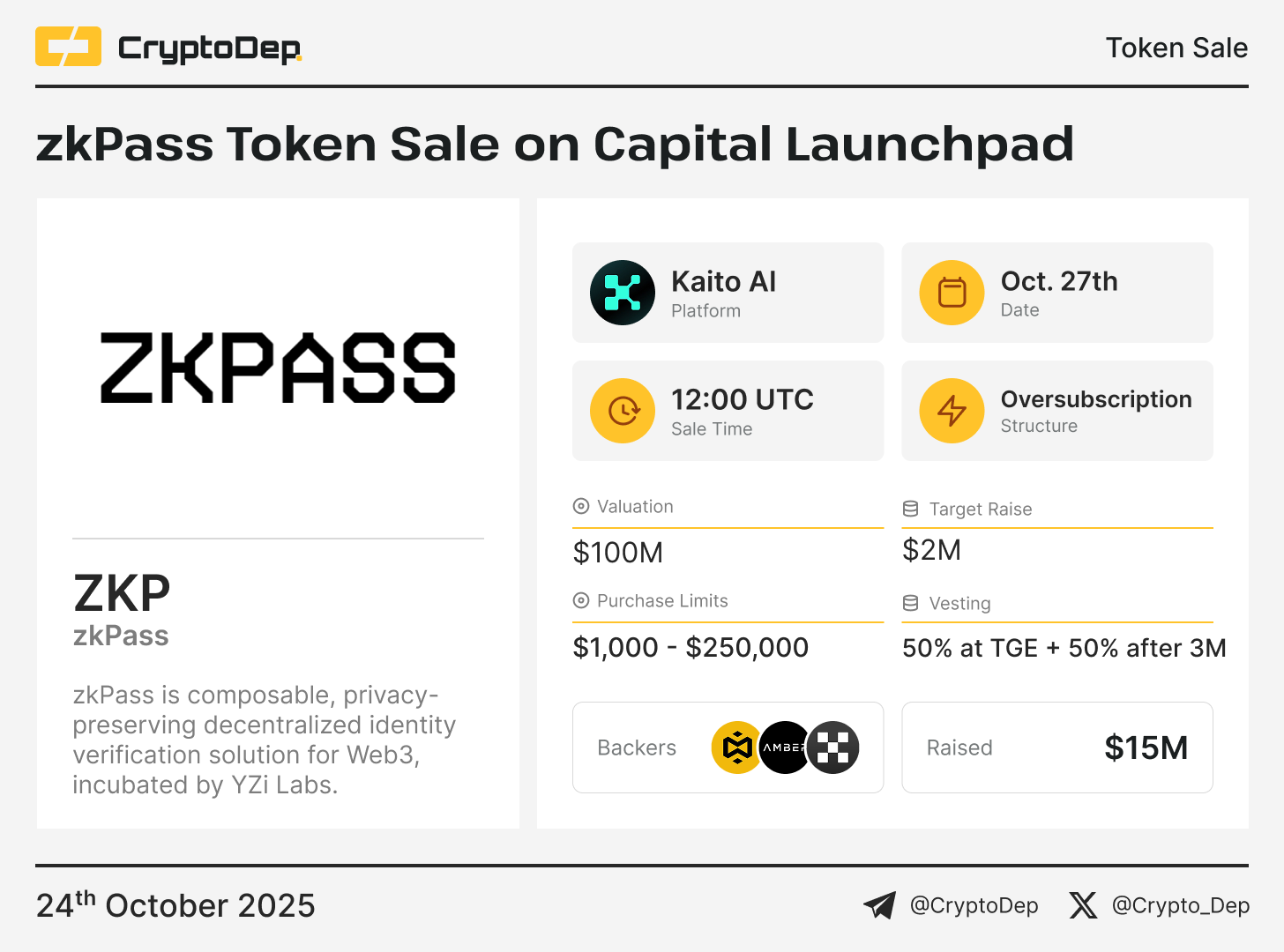1284x952 pixels.
Task: Click the Telegram paper plane icon
Action: click(879, 905)
